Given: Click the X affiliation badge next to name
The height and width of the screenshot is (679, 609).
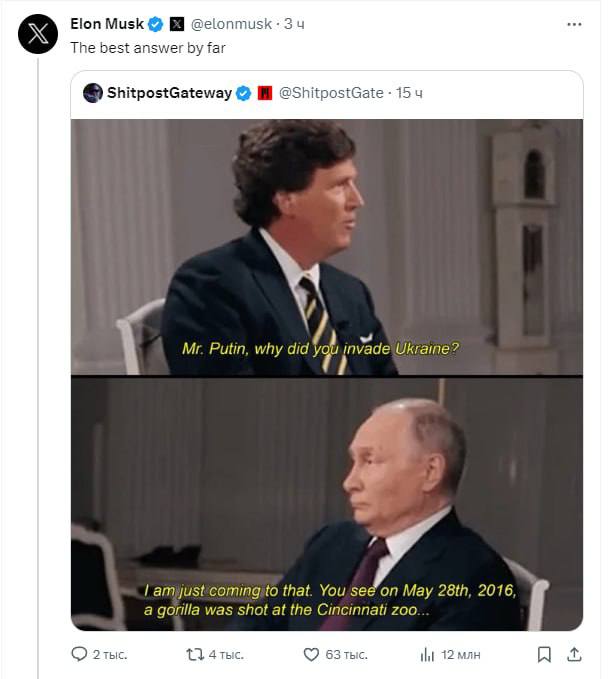Looking at the screenshot, I should coord(176,24).
